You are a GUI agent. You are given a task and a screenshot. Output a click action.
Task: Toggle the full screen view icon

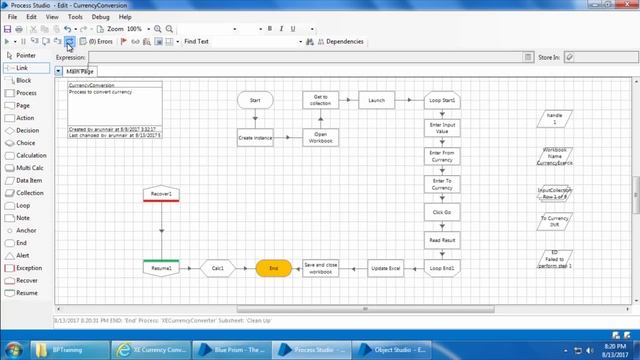(158, 42)
